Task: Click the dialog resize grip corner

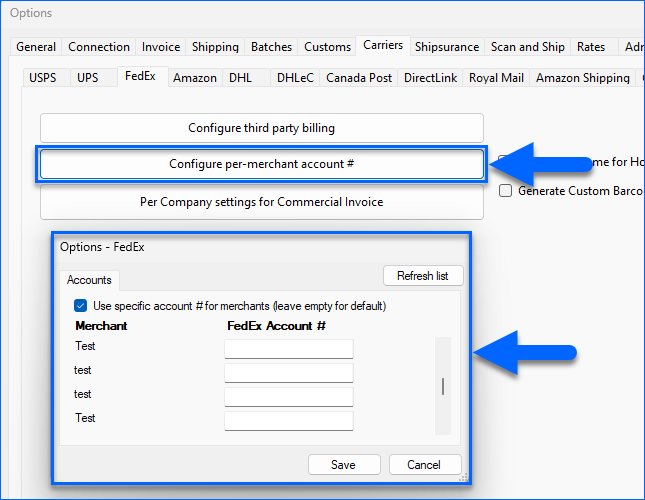Action: 464,477
